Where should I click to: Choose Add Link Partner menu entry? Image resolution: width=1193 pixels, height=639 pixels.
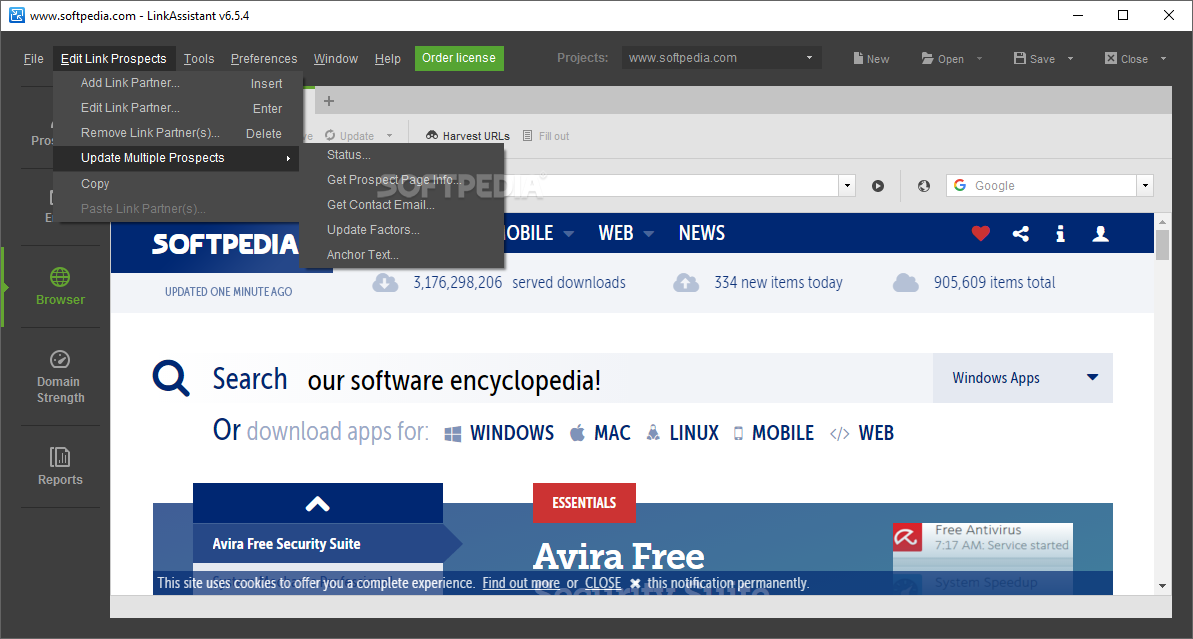pos(178,83)
